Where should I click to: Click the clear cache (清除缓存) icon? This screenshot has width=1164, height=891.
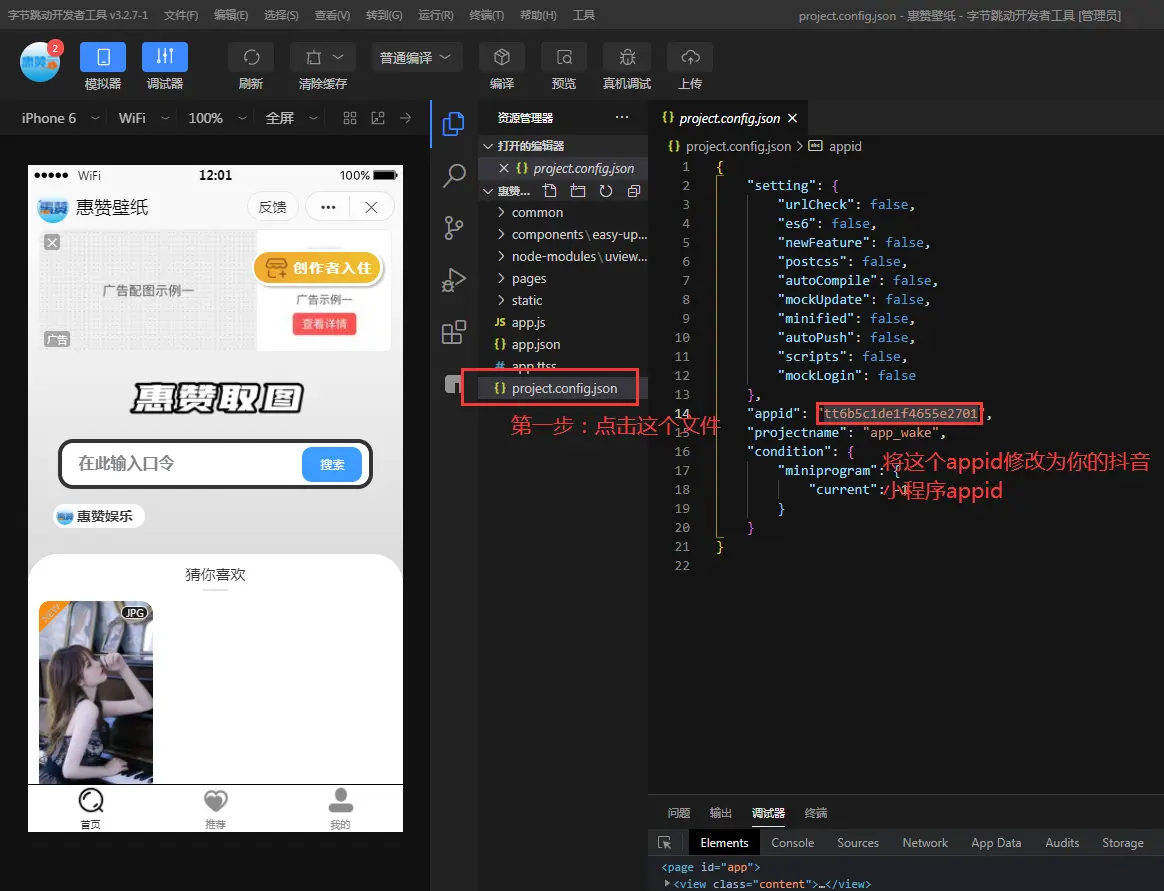coord(314,57)
